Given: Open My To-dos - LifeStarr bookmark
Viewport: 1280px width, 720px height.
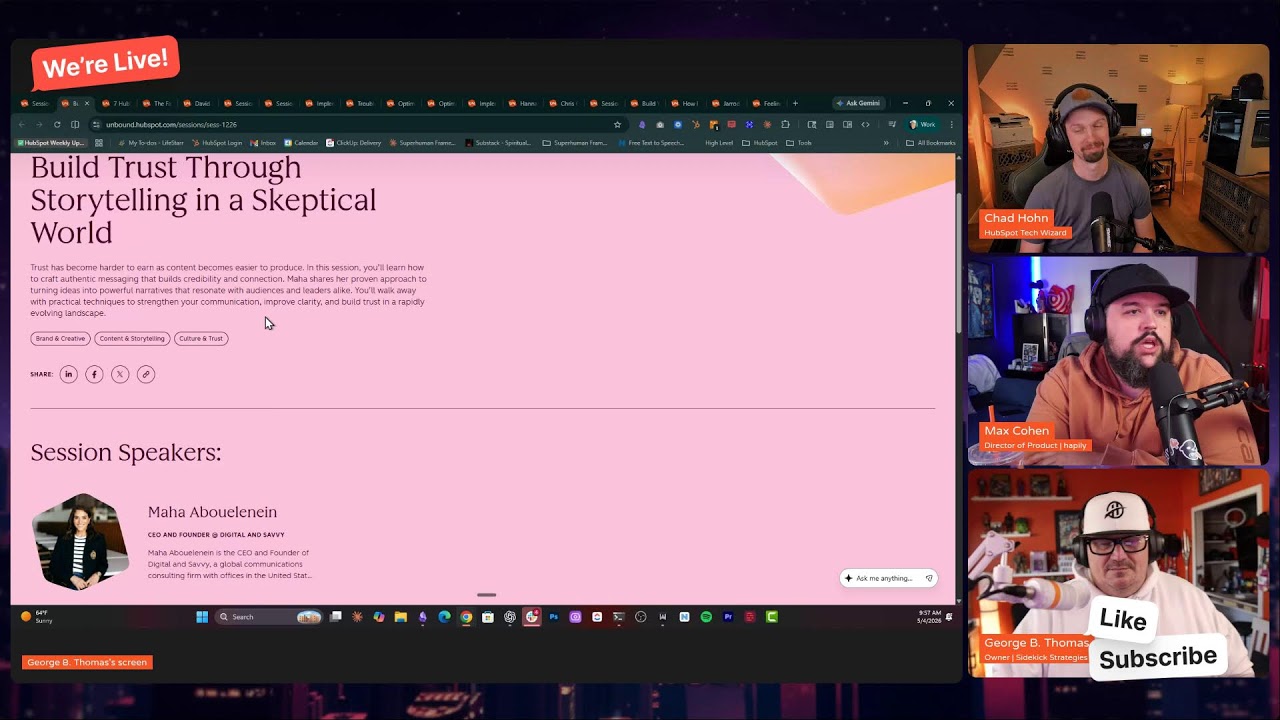Looking at the screenshot, I should pos(151,143).
